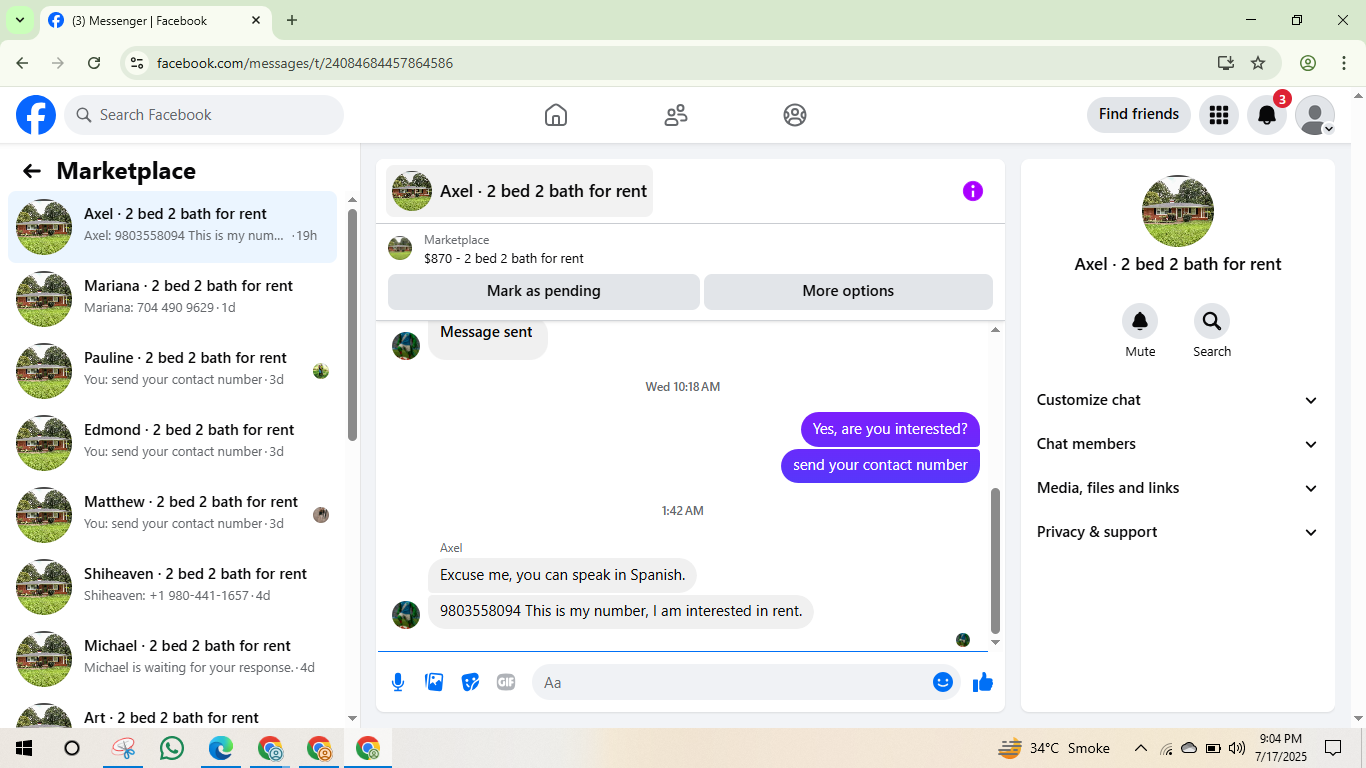Open the large listing photo in info panel

[1178, 211]
